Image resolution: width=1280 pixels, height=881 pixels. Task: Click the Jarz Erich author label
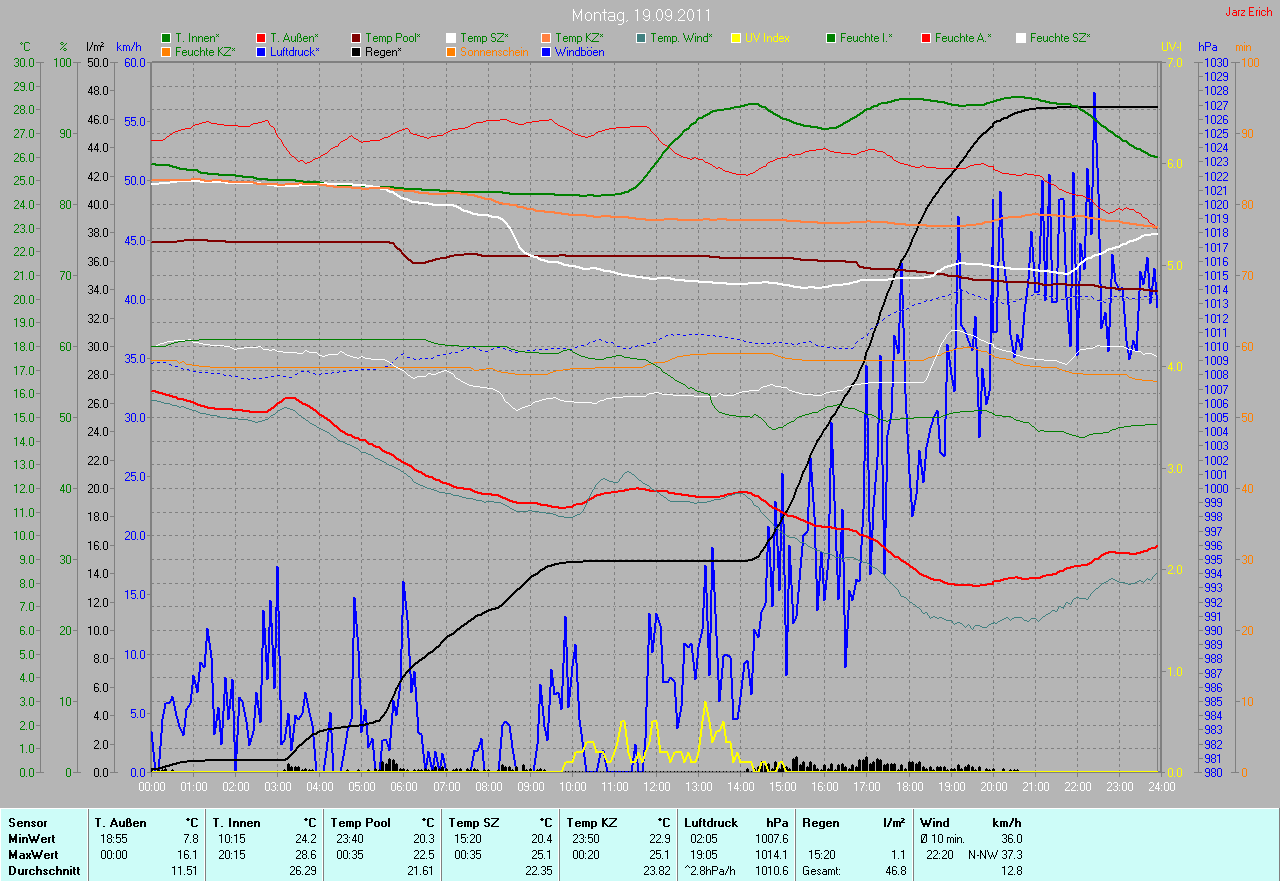pyautogui.click(x=1249, y=12)
